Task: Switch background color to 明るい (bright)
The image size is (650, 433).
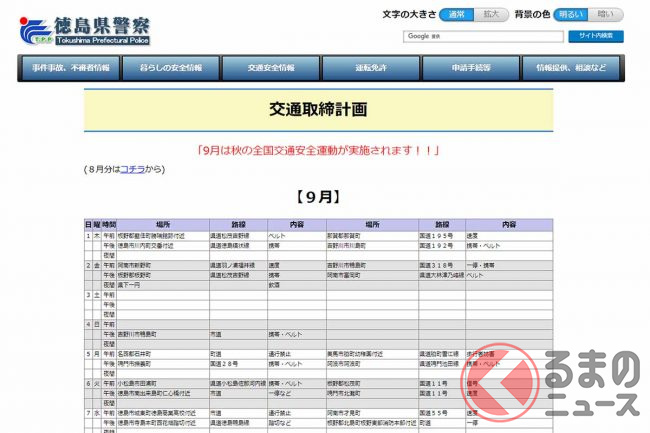Action: click(x=569, y=15)
